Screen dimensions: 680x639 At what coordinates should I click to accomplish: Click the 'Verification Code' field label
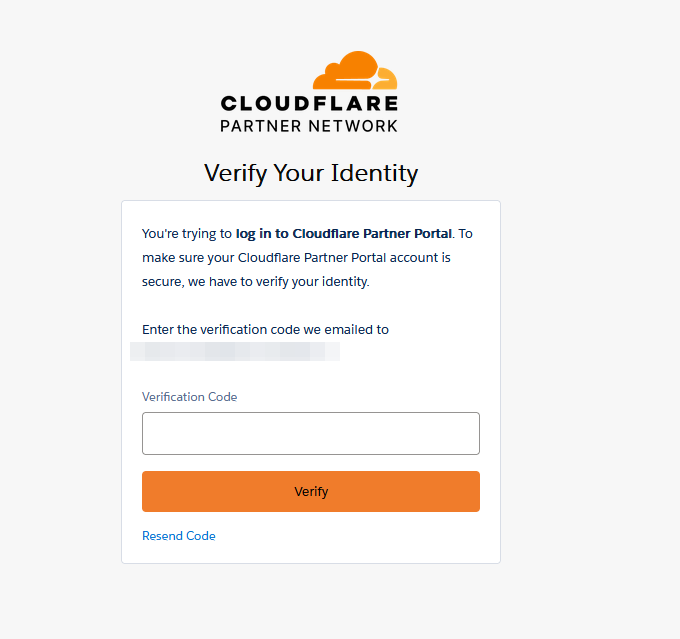[x=190, y=397]
